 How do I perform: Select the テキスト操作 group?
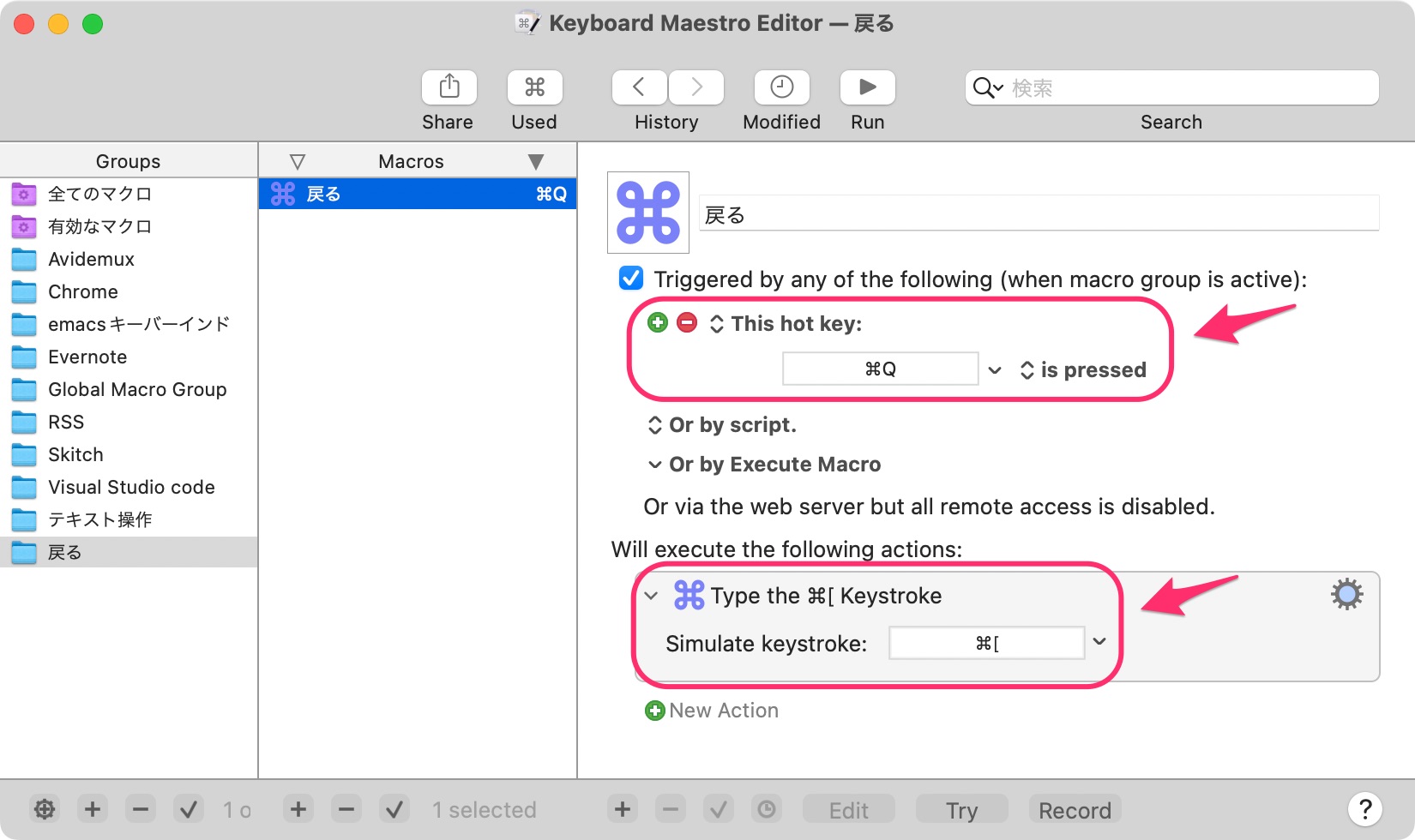click(129, 519)
